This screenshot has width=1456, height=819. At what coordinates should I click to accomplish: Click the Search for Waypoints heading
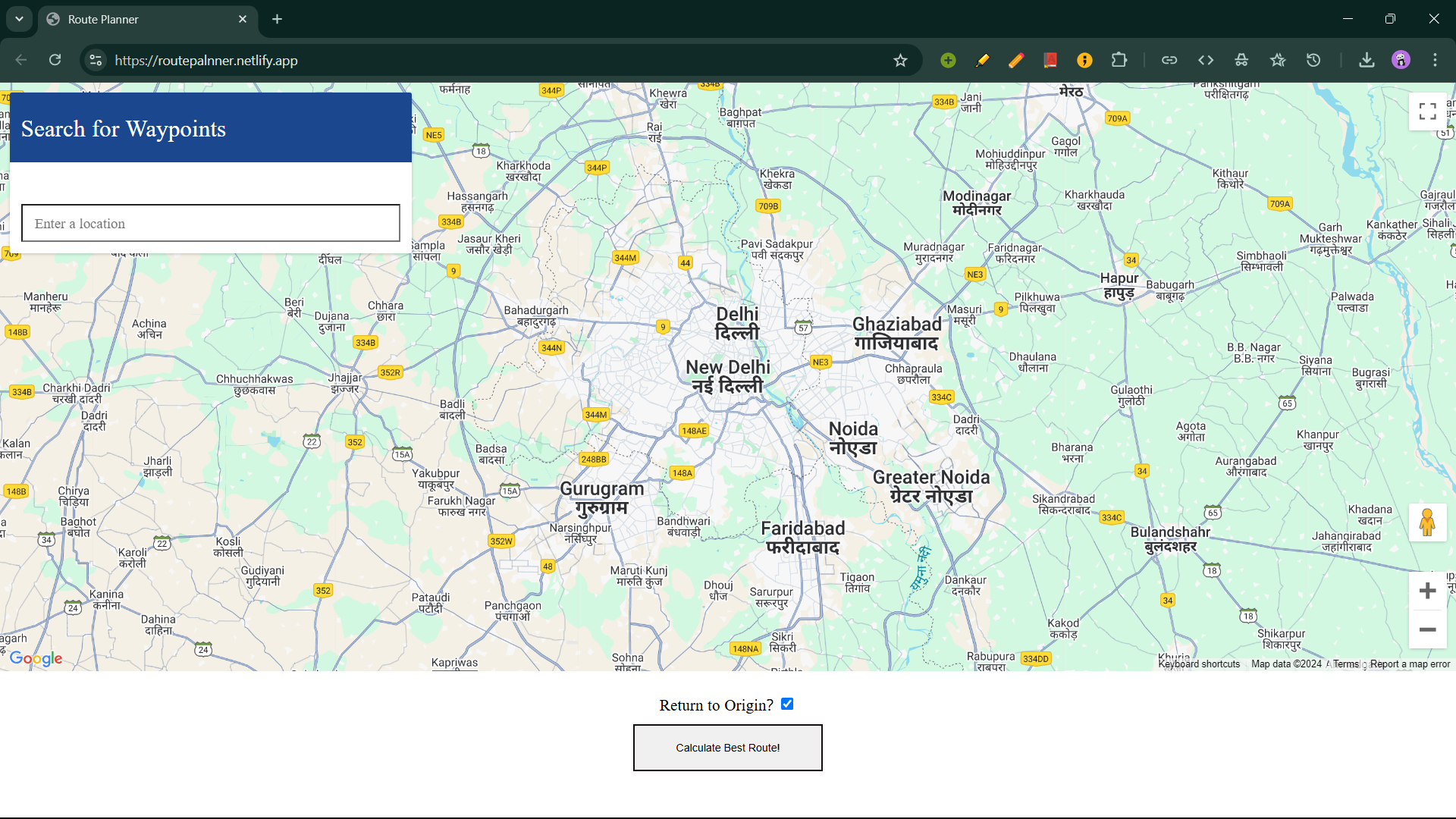tap(124, 129)
